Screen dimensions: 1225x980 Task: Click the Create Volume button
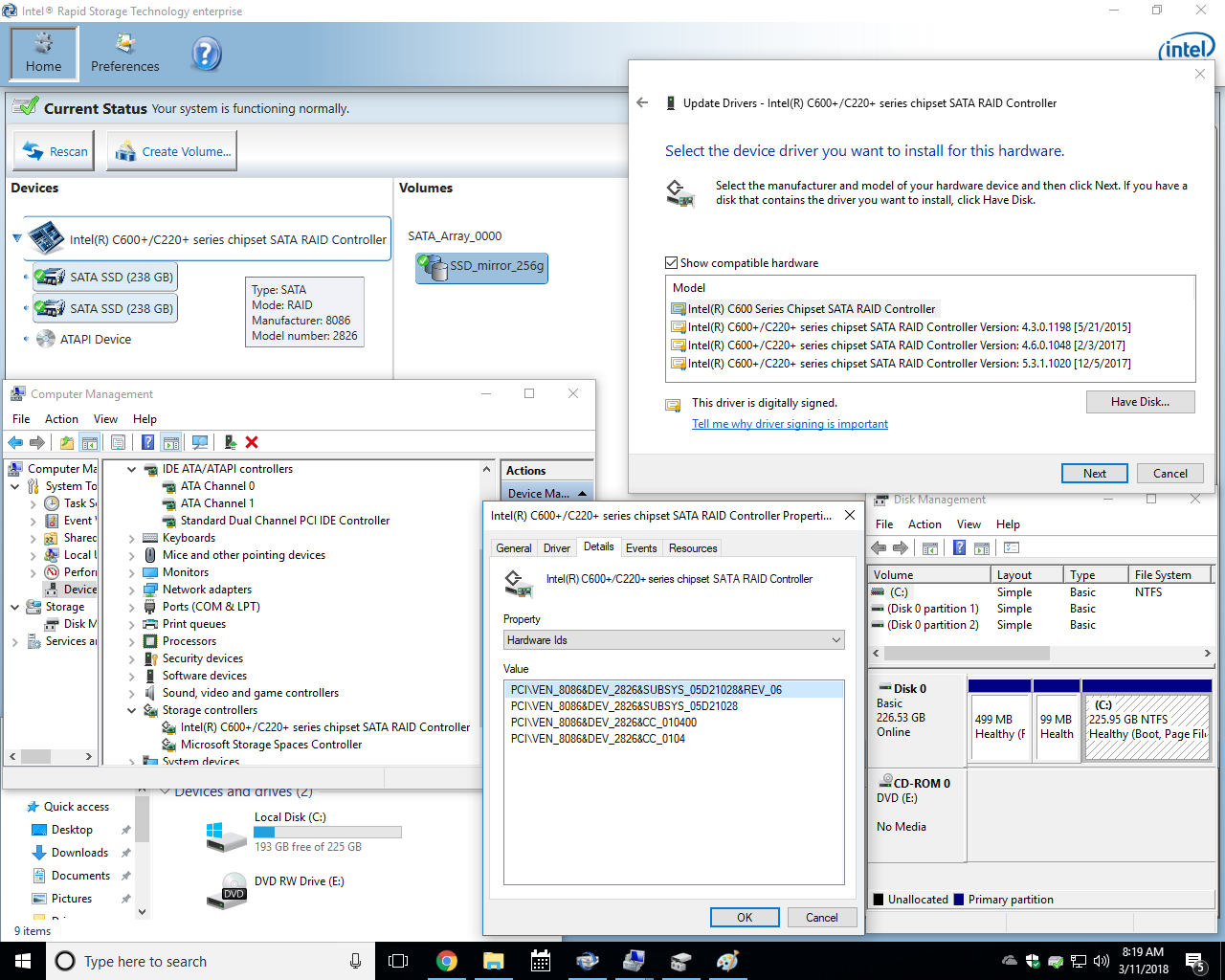(x=171, y=151)
